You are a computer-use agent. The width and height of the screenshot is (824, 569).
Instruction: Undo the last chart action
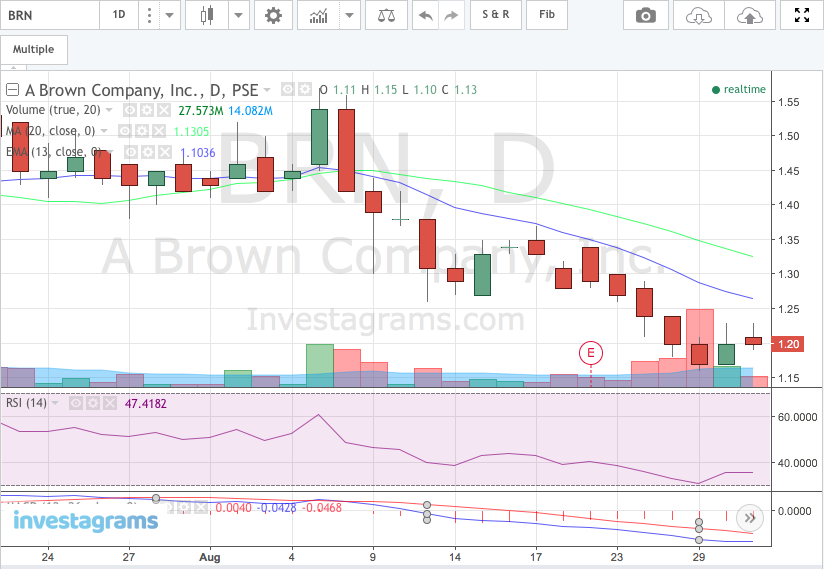pos(426,15)
